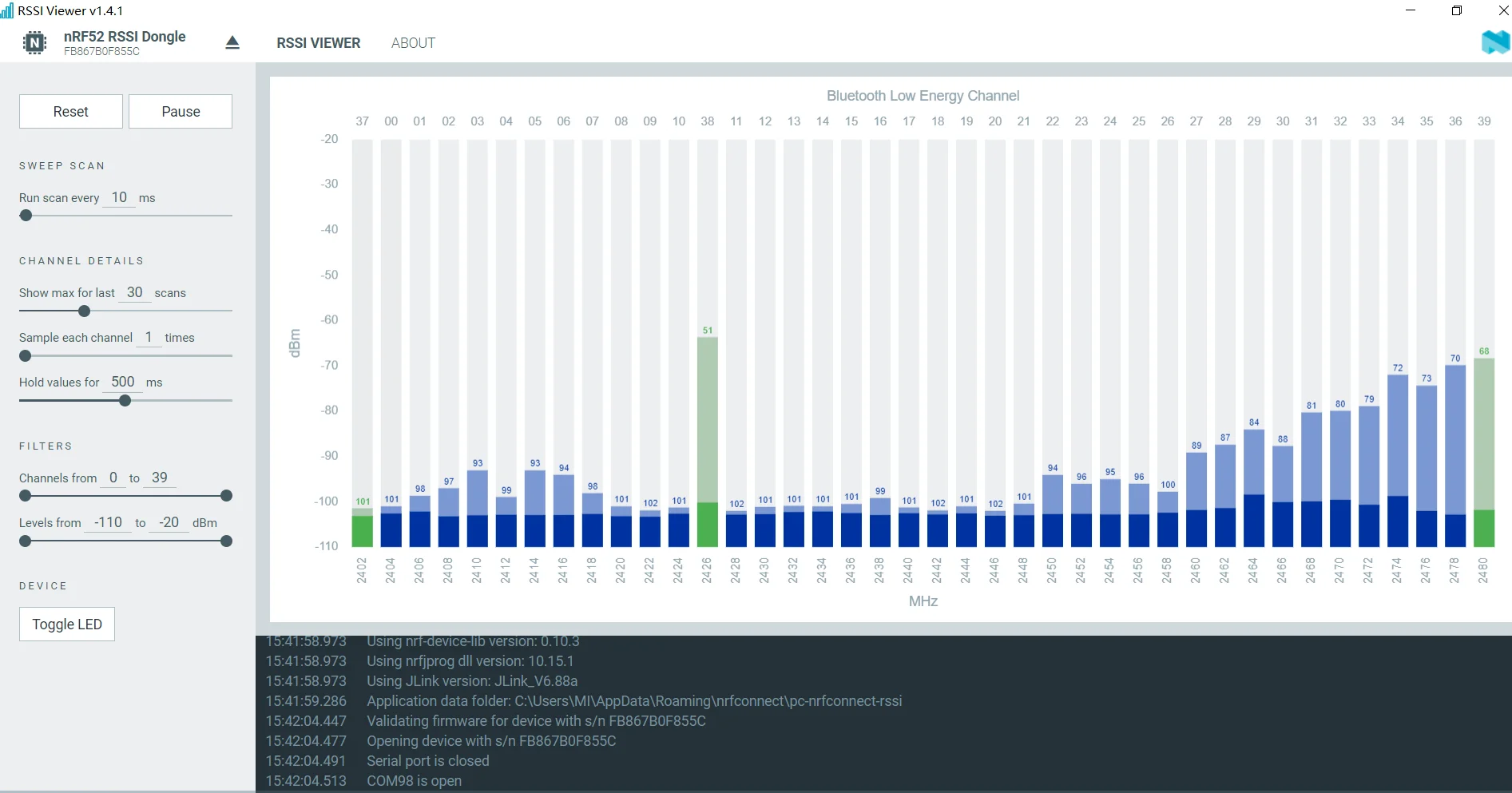Click the Levels from -110 input field
This screenshot has height=793, width=1512.
(x=108, y=522)
